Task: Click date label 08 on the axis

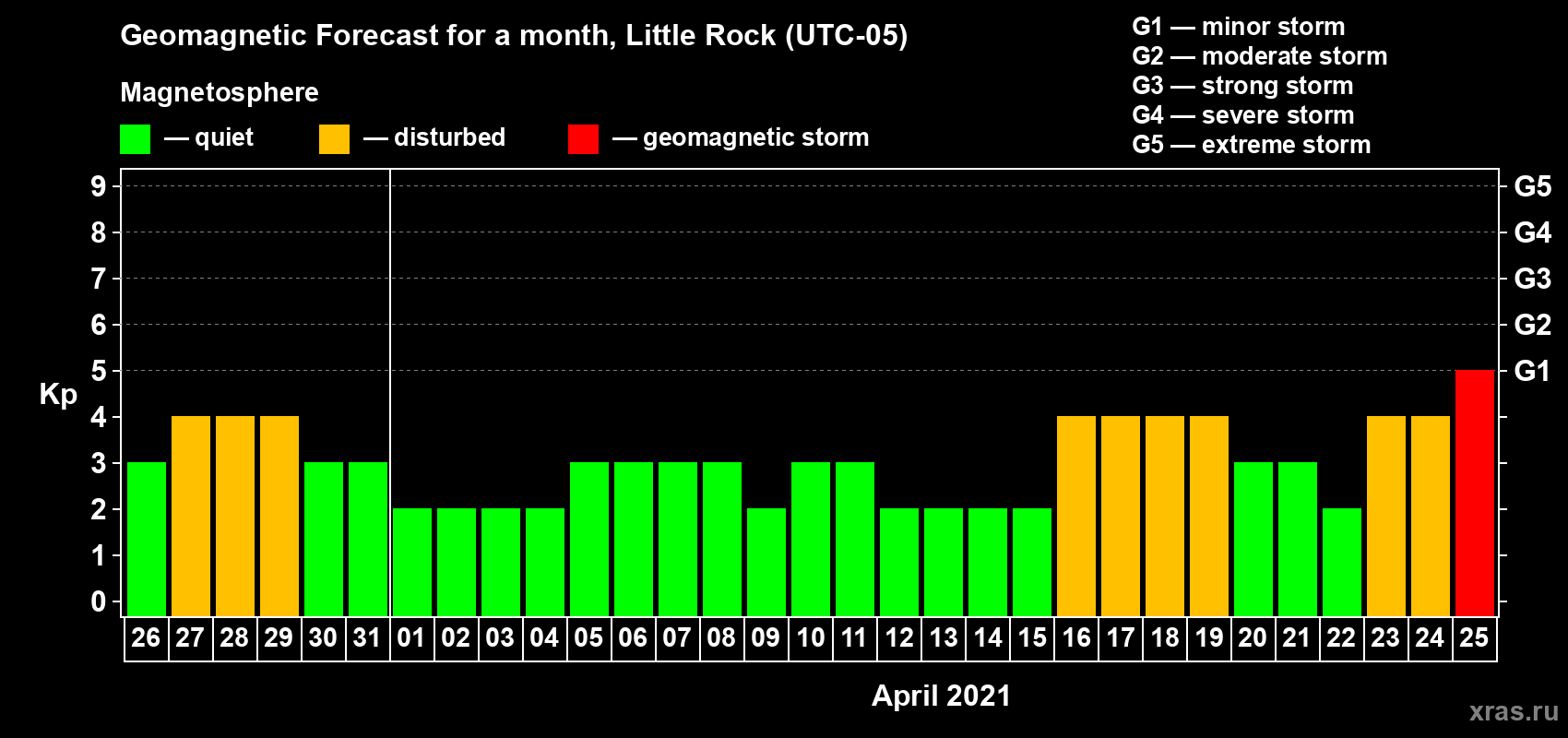Action: [721, 638]
